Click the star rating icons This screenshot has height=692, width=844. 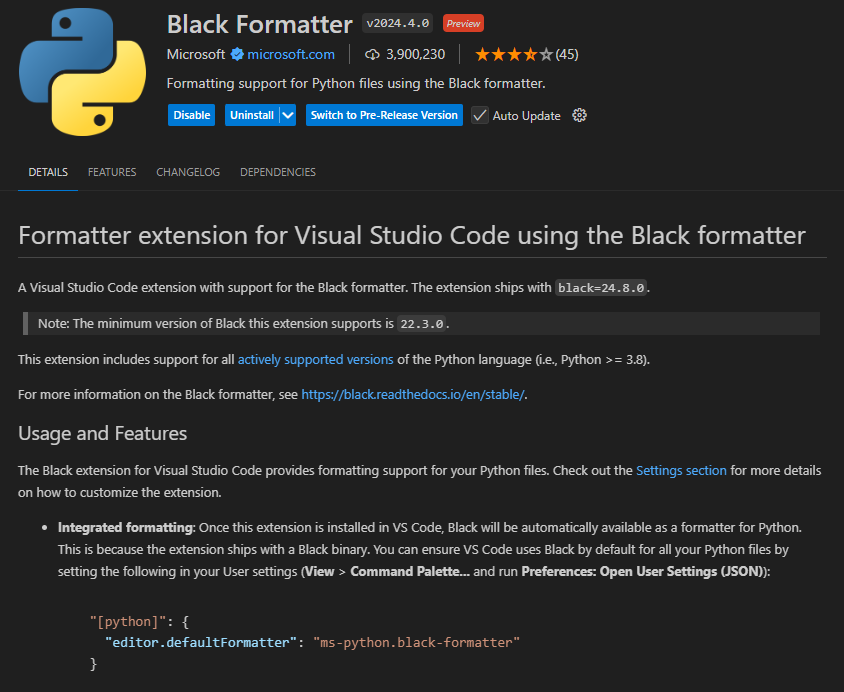tap(514, 54)
